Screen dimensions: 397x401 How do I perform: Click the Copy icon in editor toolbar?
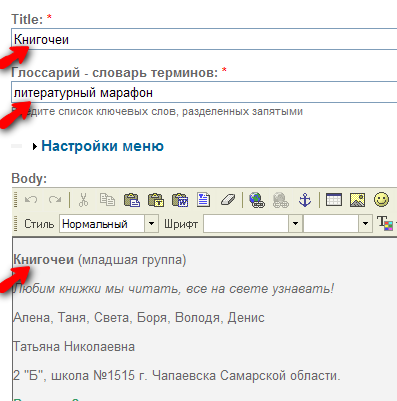coord(107,200)
